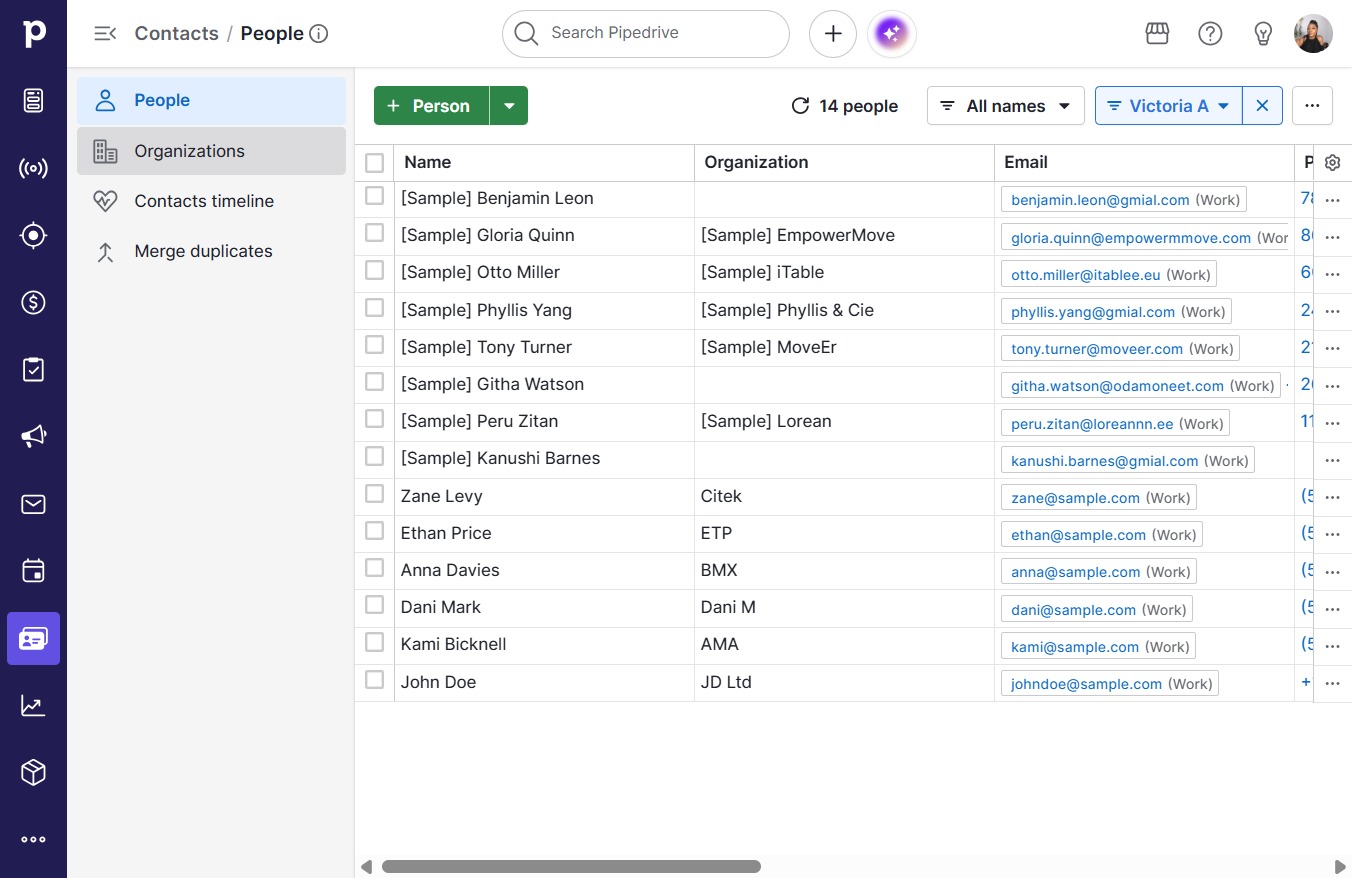The width and height of the screenshot is (1352, 878).
Task: Open user profile avatar
Action: coord(1313,34)
